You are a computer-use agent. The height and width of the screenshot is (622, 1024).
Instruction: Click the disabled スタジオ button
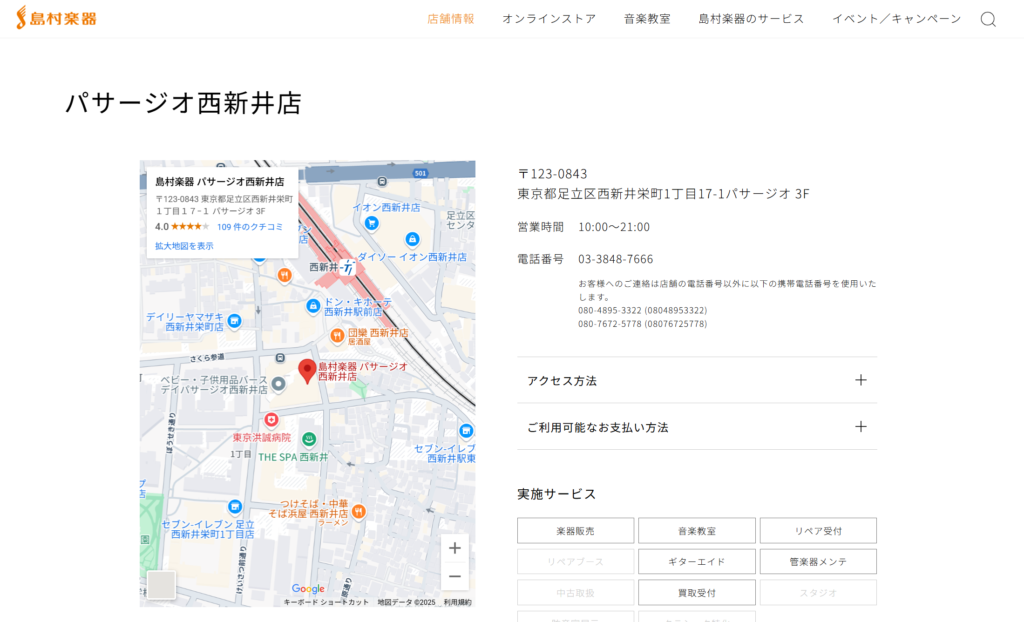tap(818, 593)
